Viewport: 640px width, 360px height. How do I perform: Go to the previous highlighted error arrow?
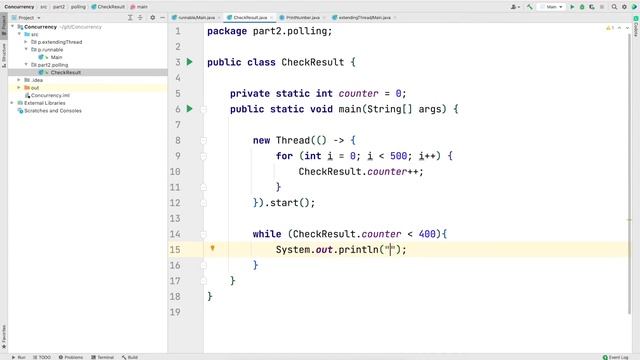tap(620, 28)
